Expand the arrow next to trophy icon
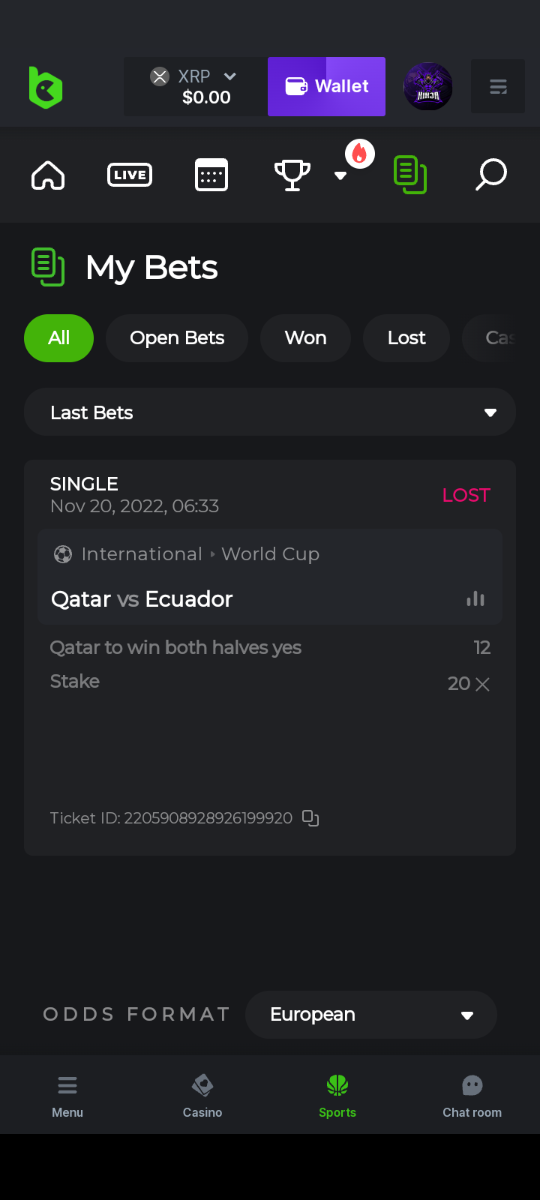Screen dimensions: 540x1200 (x=340, y=175)
